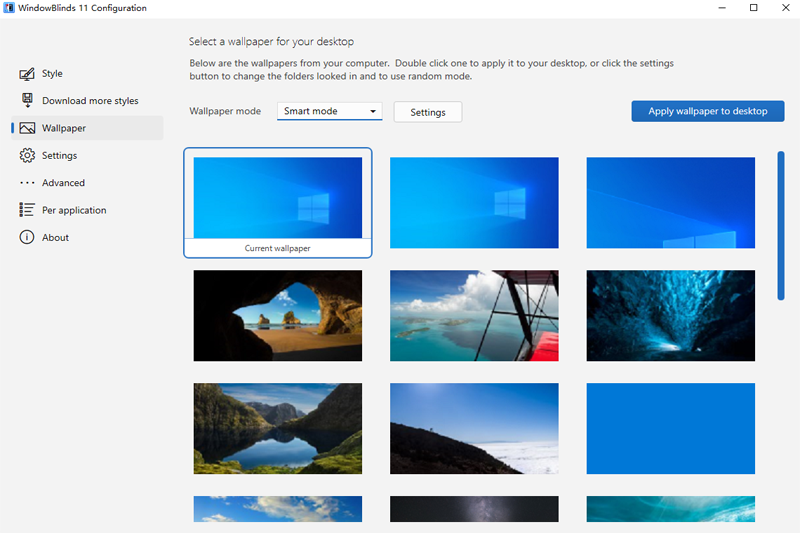Open the Wallpaper mode dropdown
Screen dimensions: 800x533
329,112
